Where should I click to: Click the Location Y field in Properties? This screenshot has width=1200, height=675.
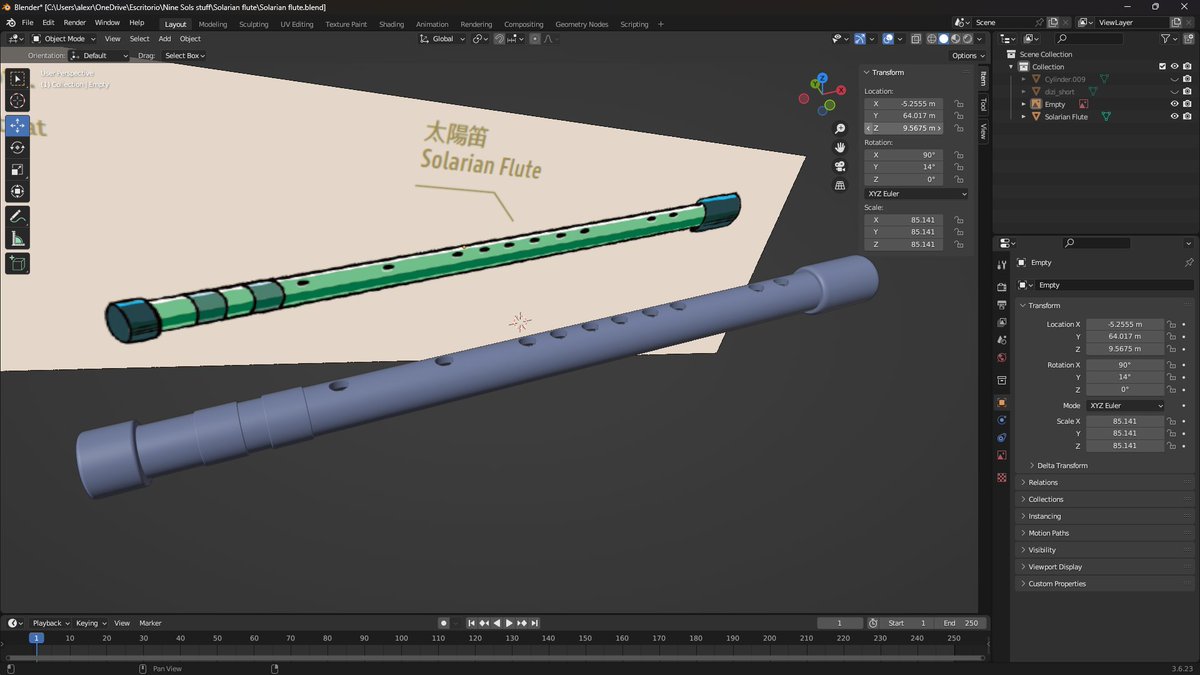1126,337
